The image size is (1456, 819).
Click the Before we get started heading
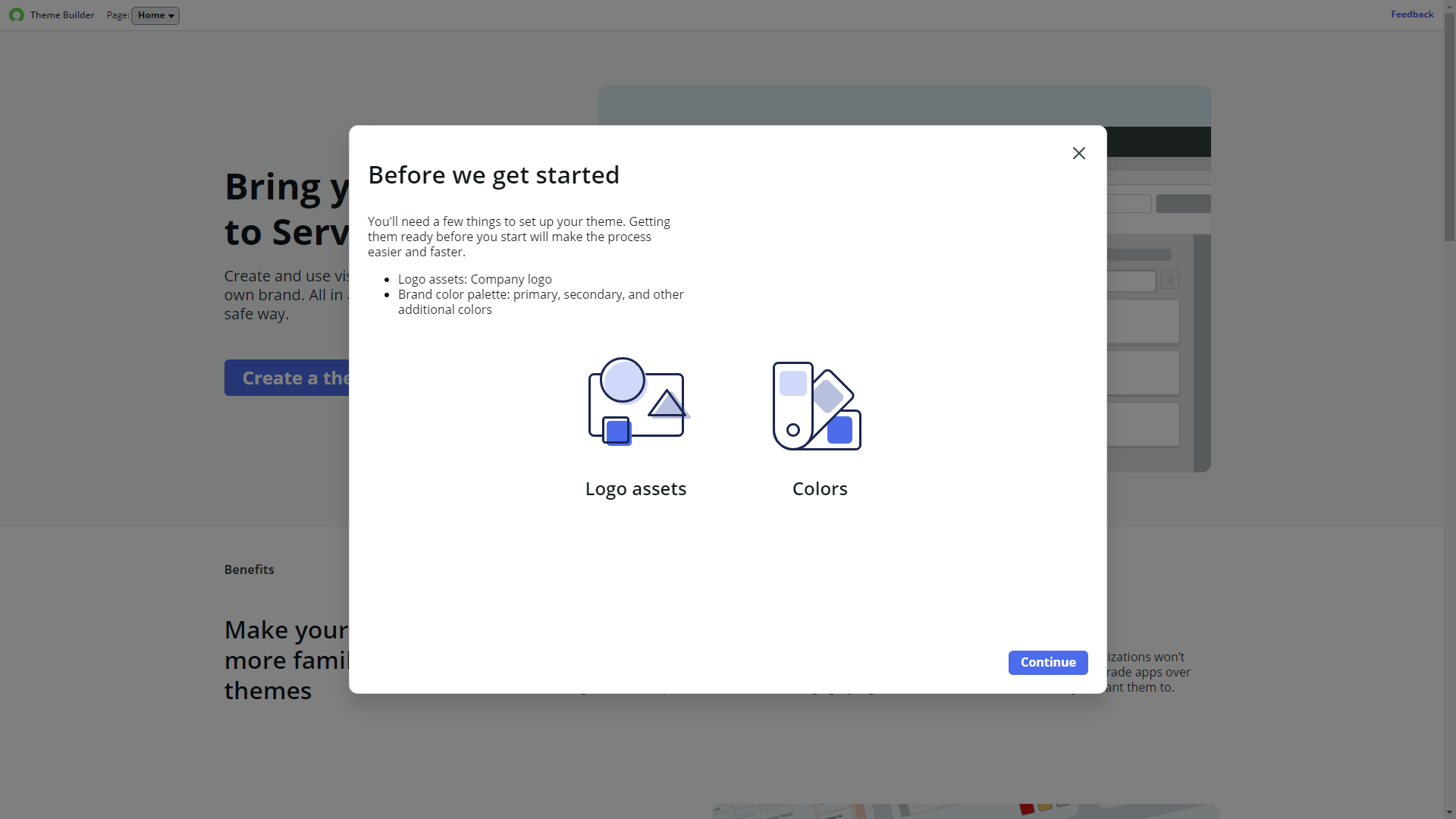pos(494,175)
